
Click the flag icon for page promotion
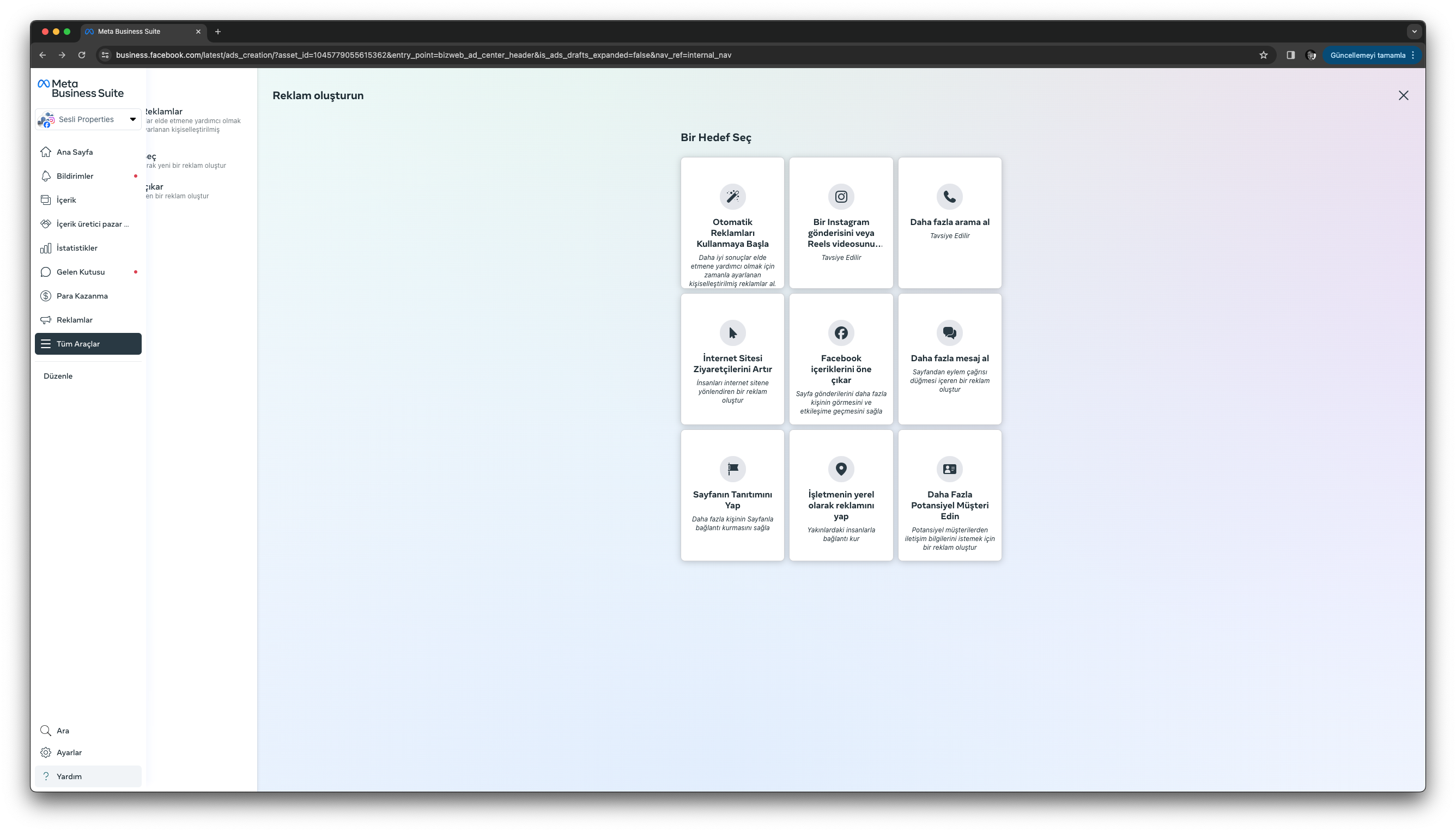click(x=732, y=469)
